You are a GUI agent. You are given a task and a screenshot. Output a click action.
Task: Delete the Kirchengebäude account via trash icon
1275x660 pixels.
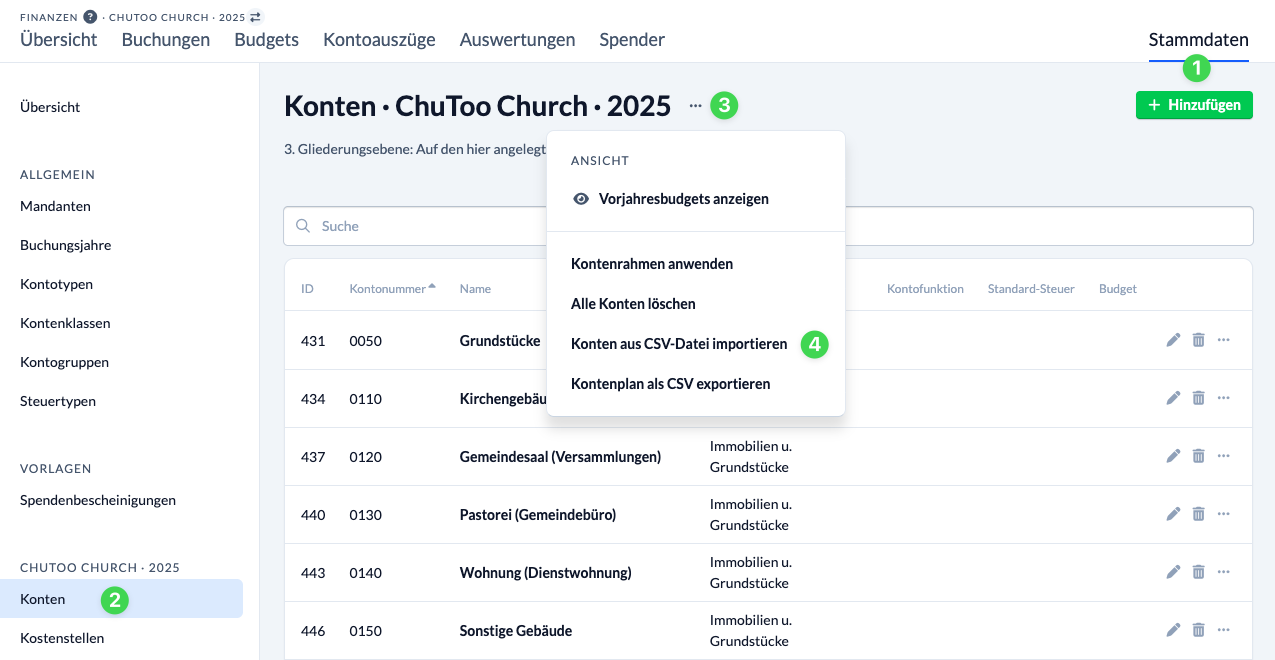pyautogui.click(x=1198, y=398)
